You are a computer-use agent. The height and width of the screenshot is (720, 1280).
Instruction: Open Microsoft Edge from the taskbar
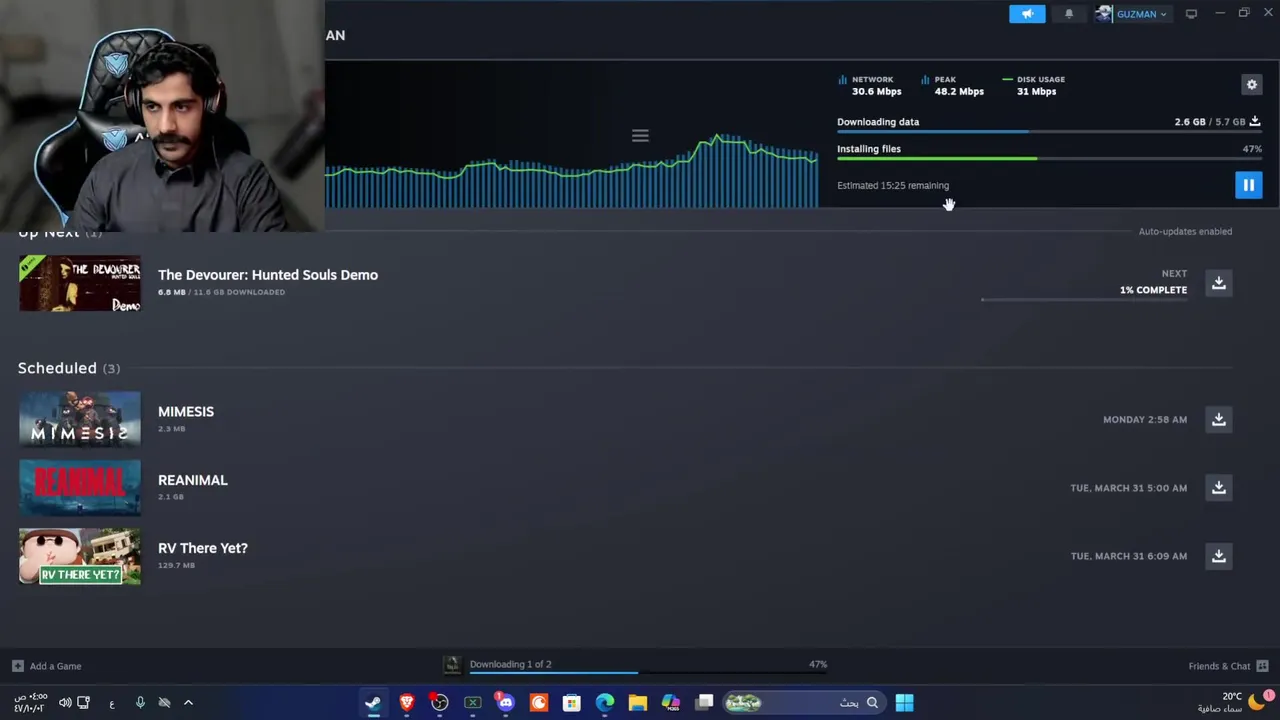pyautogui.click(x=604, y=702)
